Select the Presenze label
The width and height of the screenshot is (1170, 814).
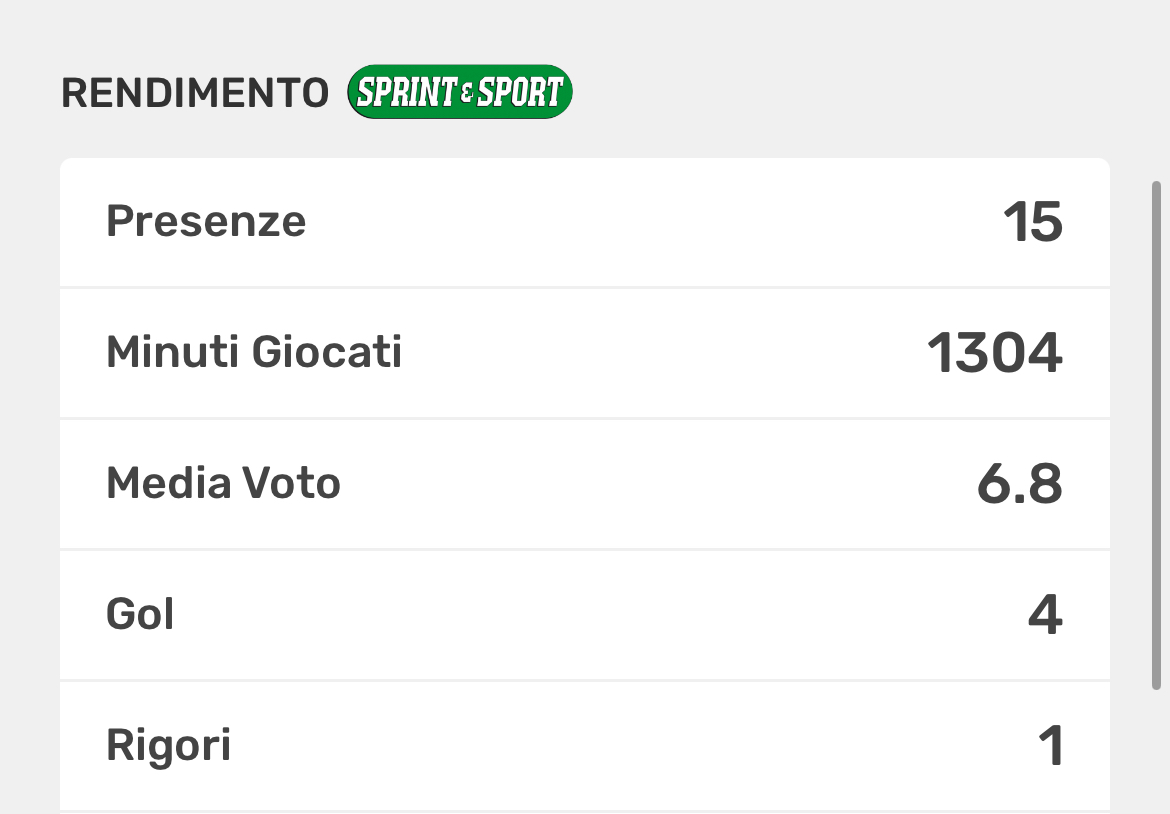206,221
